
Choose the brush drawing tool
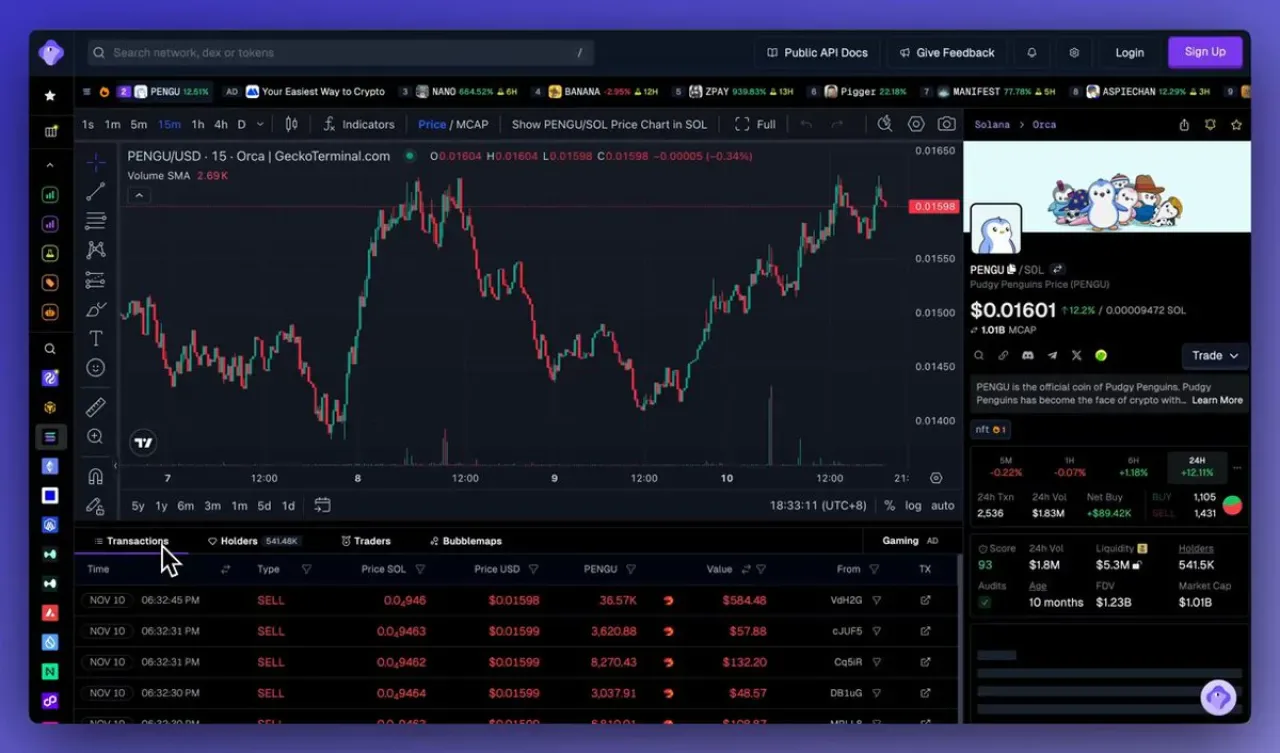pos(96,309)
